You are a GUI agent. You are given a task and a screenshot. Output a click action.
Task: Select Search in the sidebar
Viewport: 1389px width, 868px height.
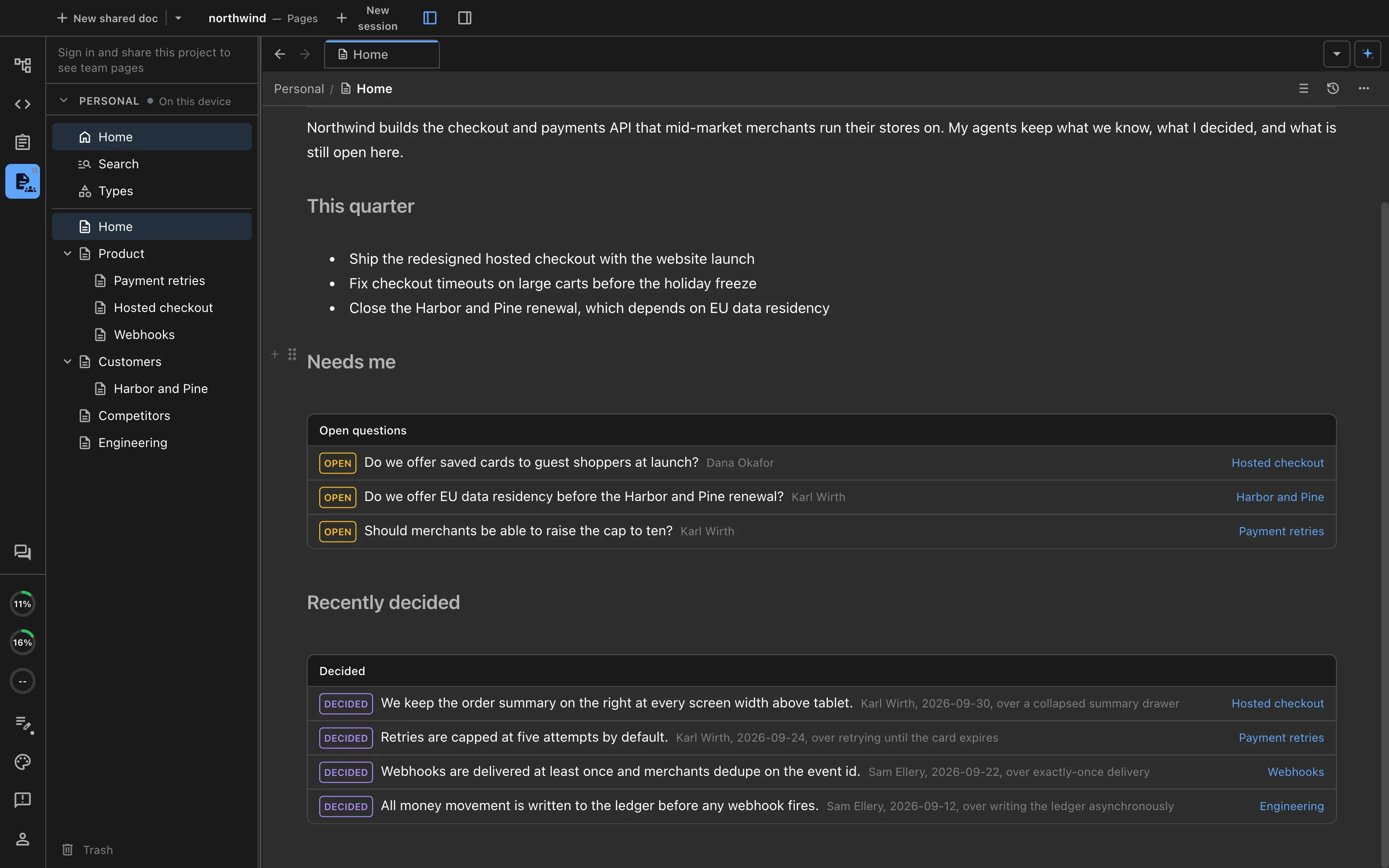[151, 163]
